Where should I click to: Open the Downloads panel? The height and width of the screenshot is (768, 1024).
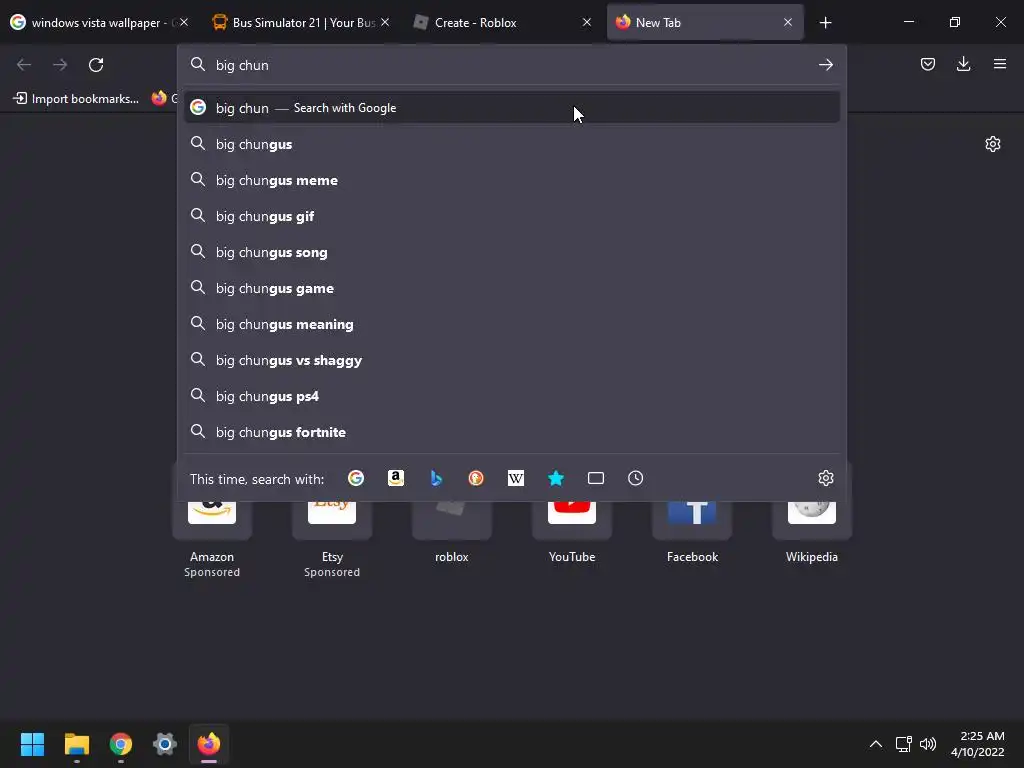(963, 64)
